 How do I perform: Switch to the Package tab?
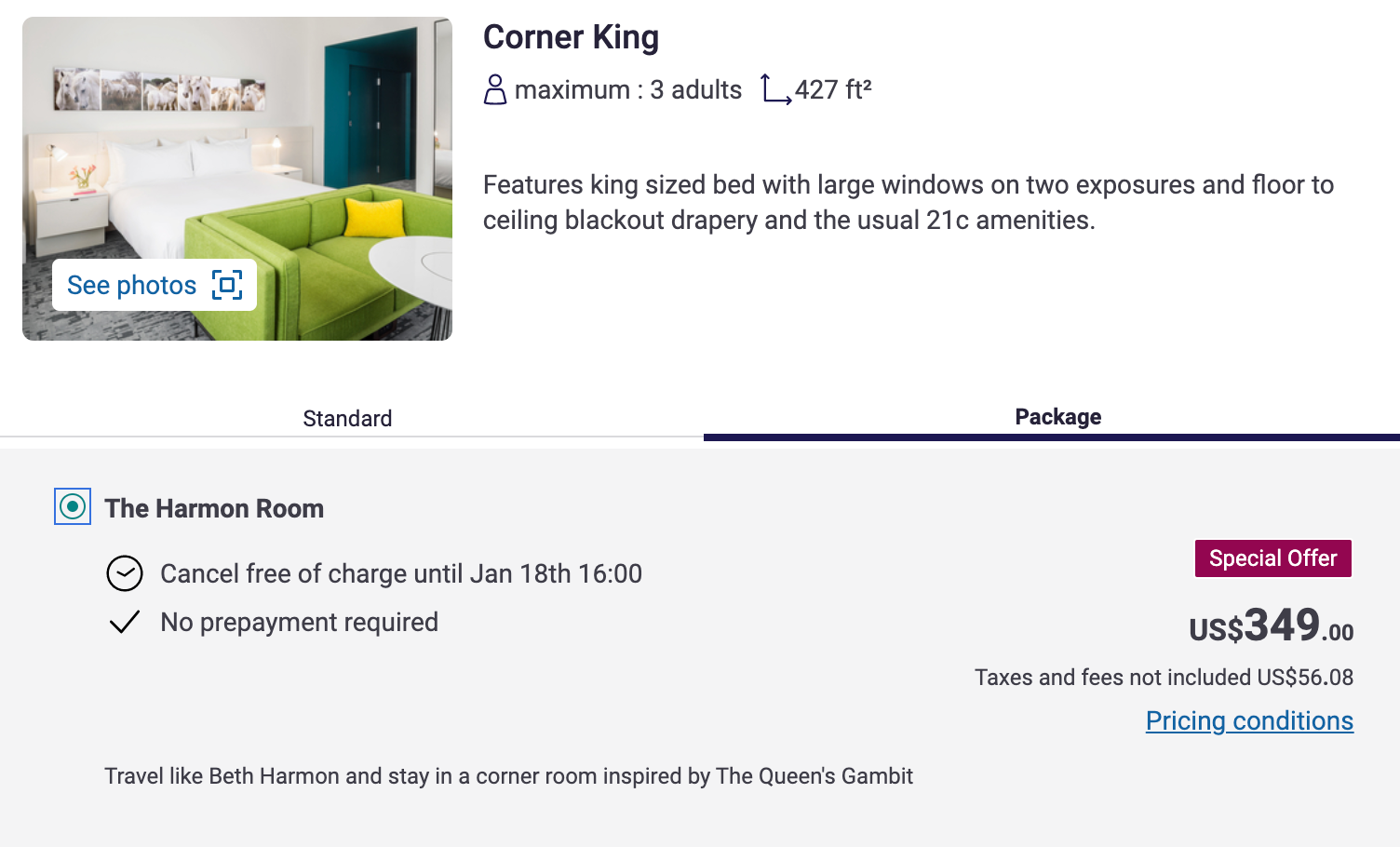(1057, 417)
